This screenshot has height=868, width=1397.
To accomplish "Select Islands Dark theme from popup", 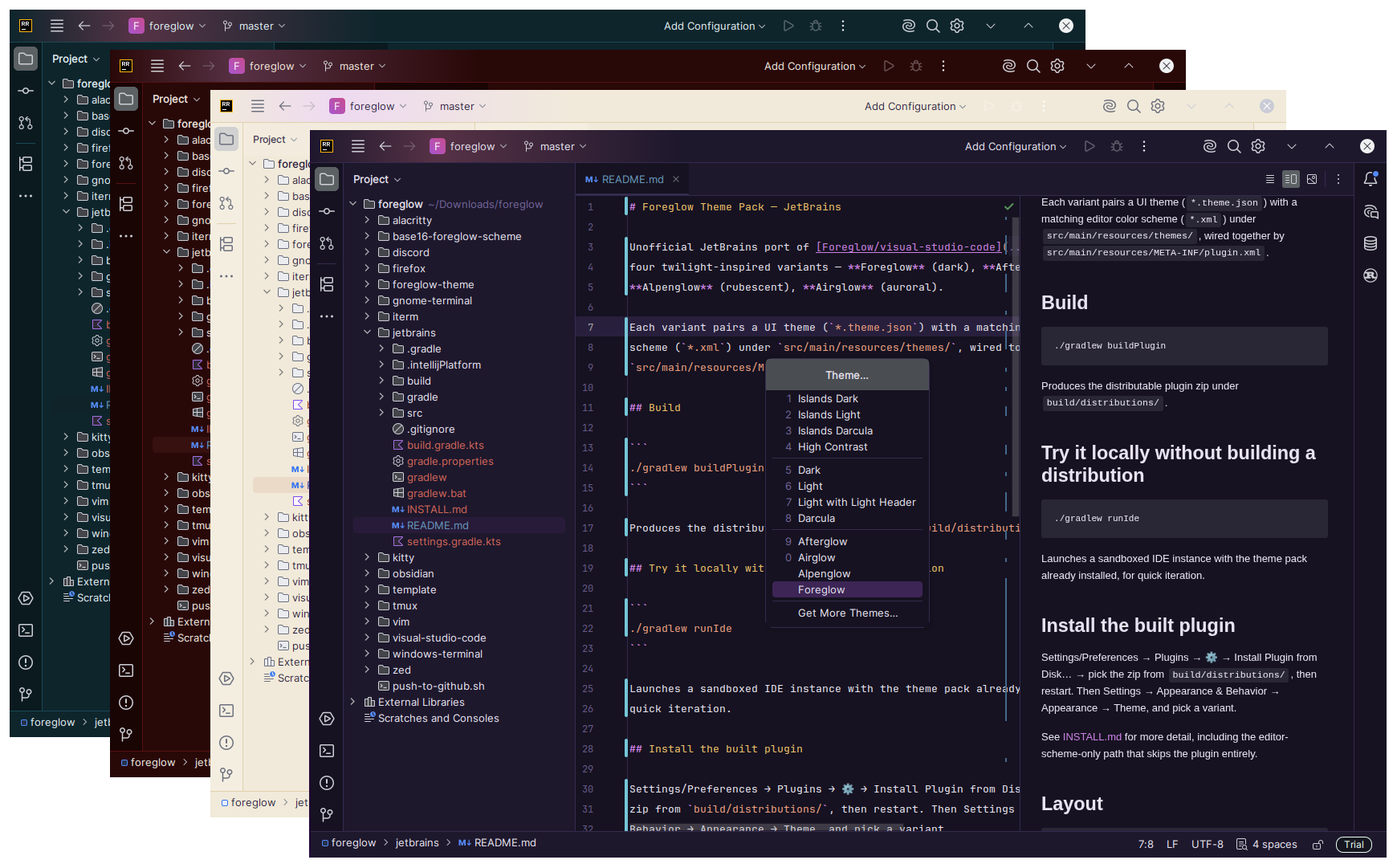I will coord(847,398).
